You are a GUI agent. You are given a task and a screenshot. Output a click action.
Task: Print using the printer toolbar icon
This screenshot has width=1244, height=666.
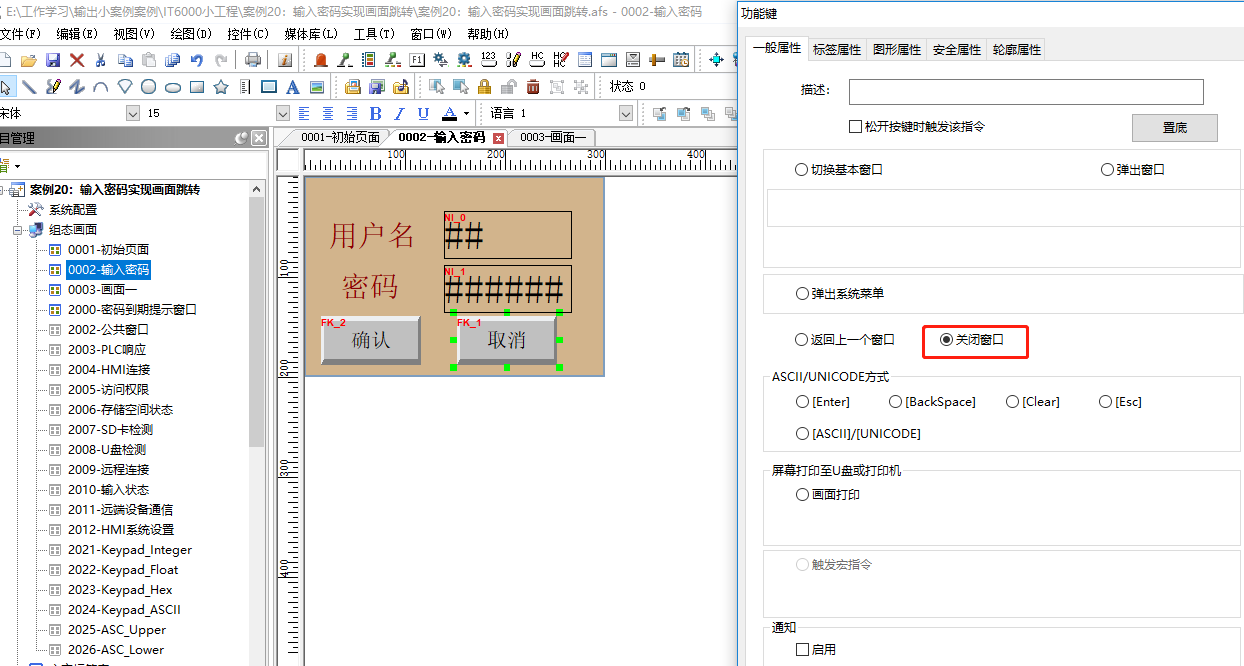pos(253,60)
